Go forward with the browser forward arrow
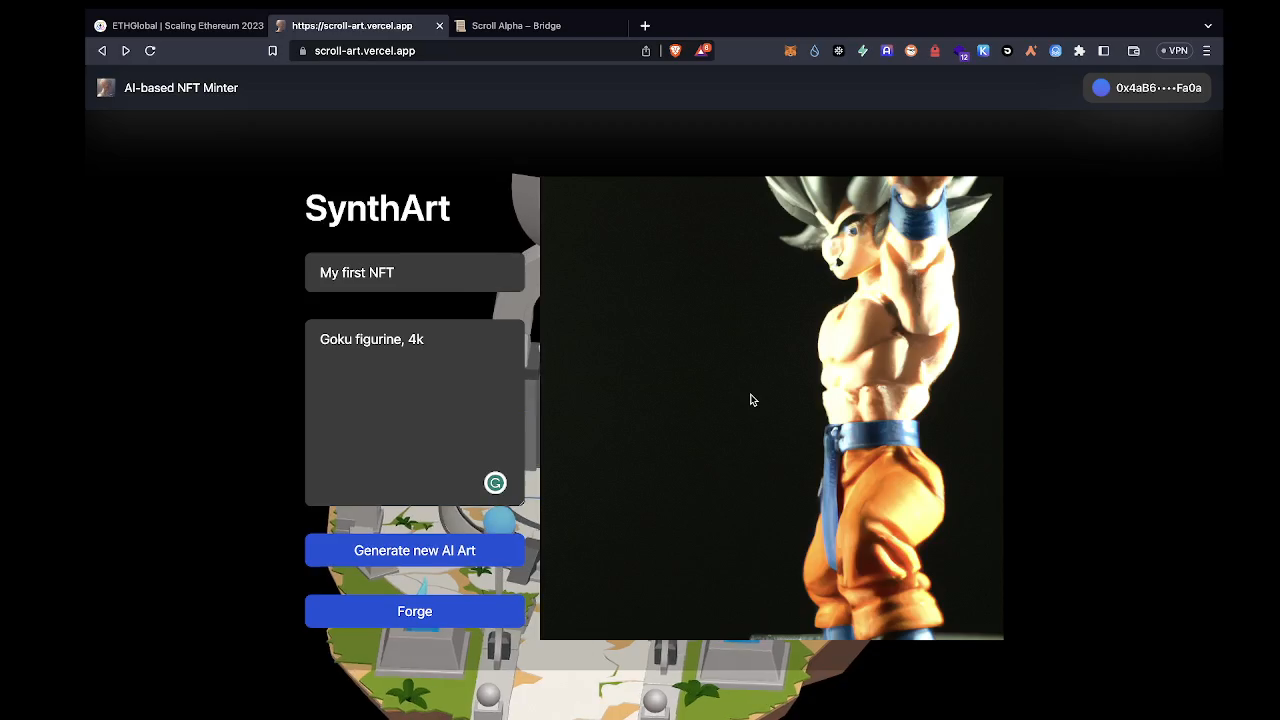Viewport: 1280px width, 720px height. click(126, 51)
